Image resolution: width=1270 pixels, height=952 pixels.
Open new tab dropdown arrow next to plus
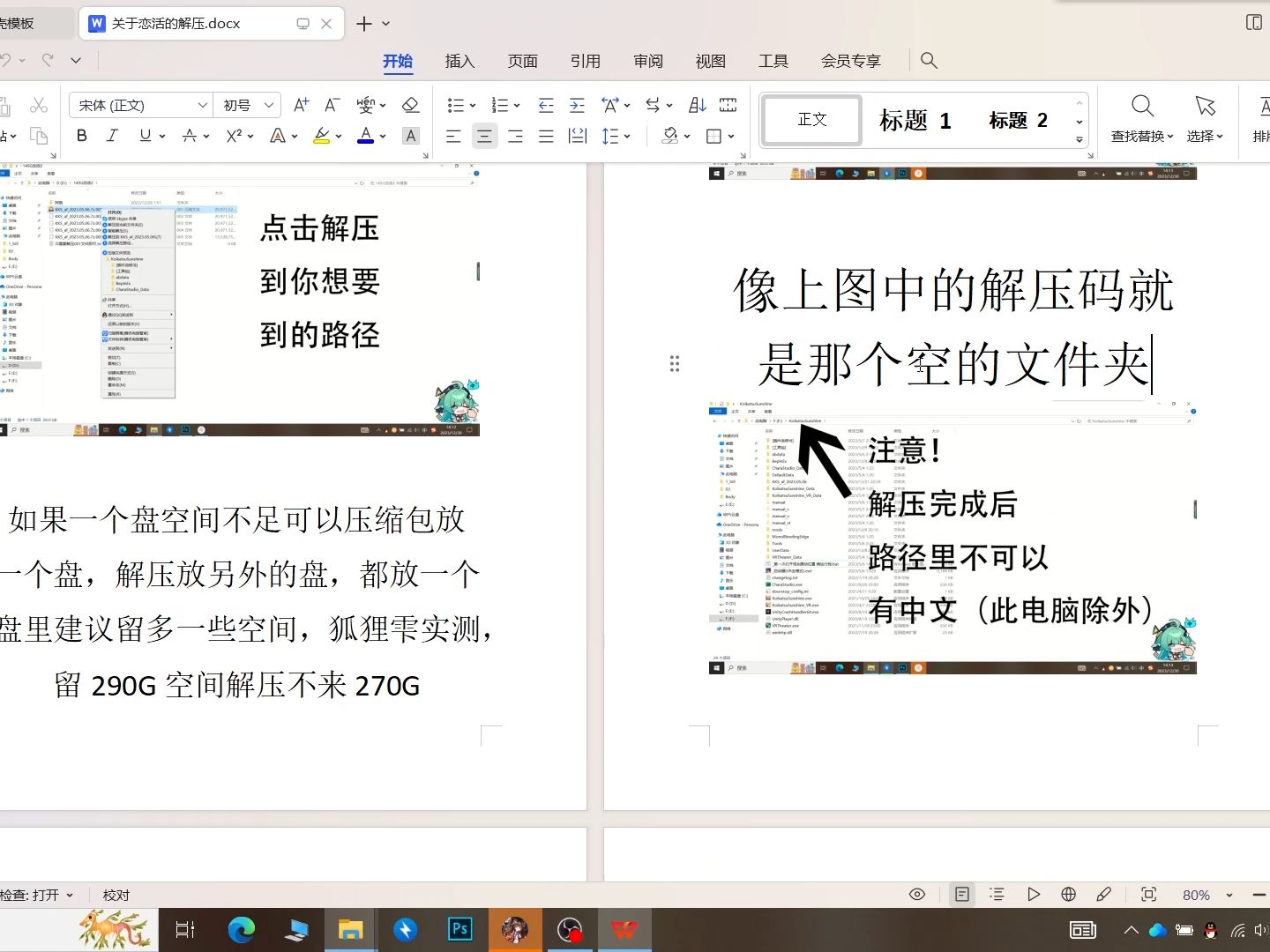[x=385, y=24]
